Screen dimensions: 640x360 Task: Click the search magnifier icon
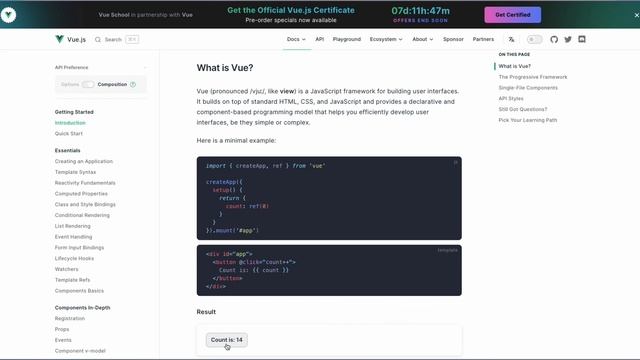(98, 40)
